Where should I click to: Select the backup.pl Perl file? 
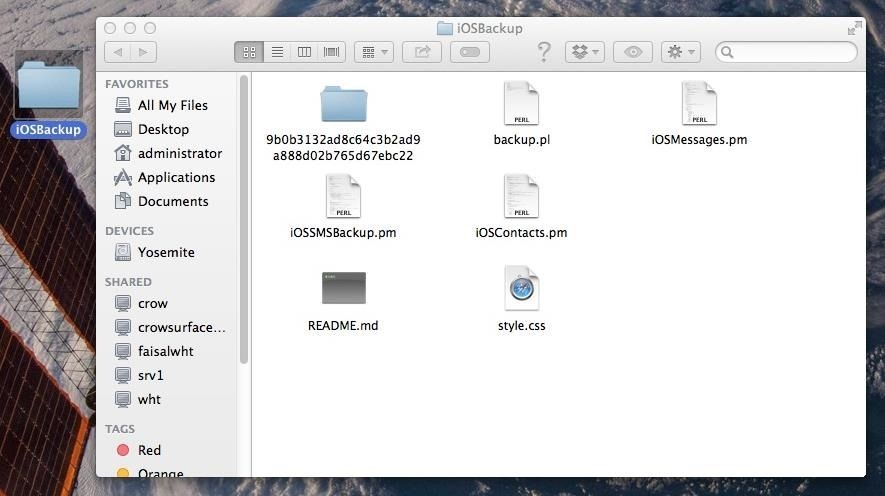(521, 104)
